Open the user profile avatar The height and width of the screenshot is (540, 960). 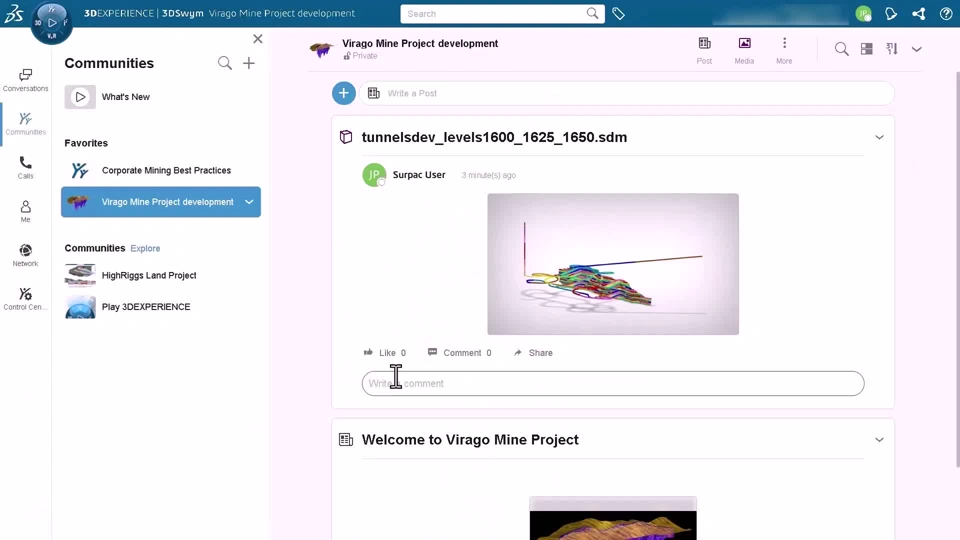(863, 13)
